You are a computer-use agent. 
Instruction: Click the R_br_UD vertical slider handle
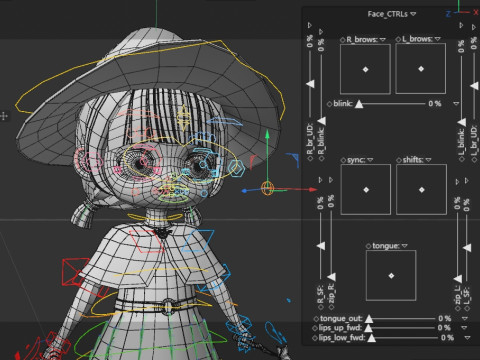(311, 83)
